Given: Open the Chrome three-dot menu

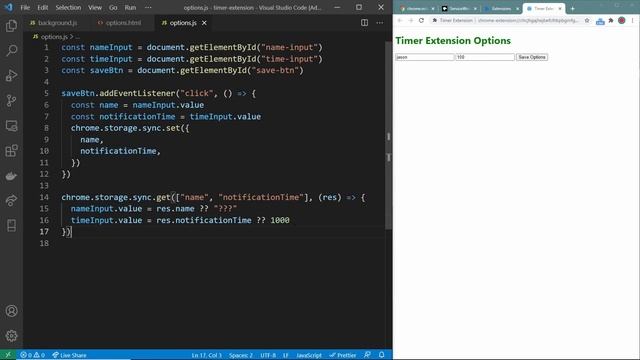Looking at the screenshot, I should [633, 20].
